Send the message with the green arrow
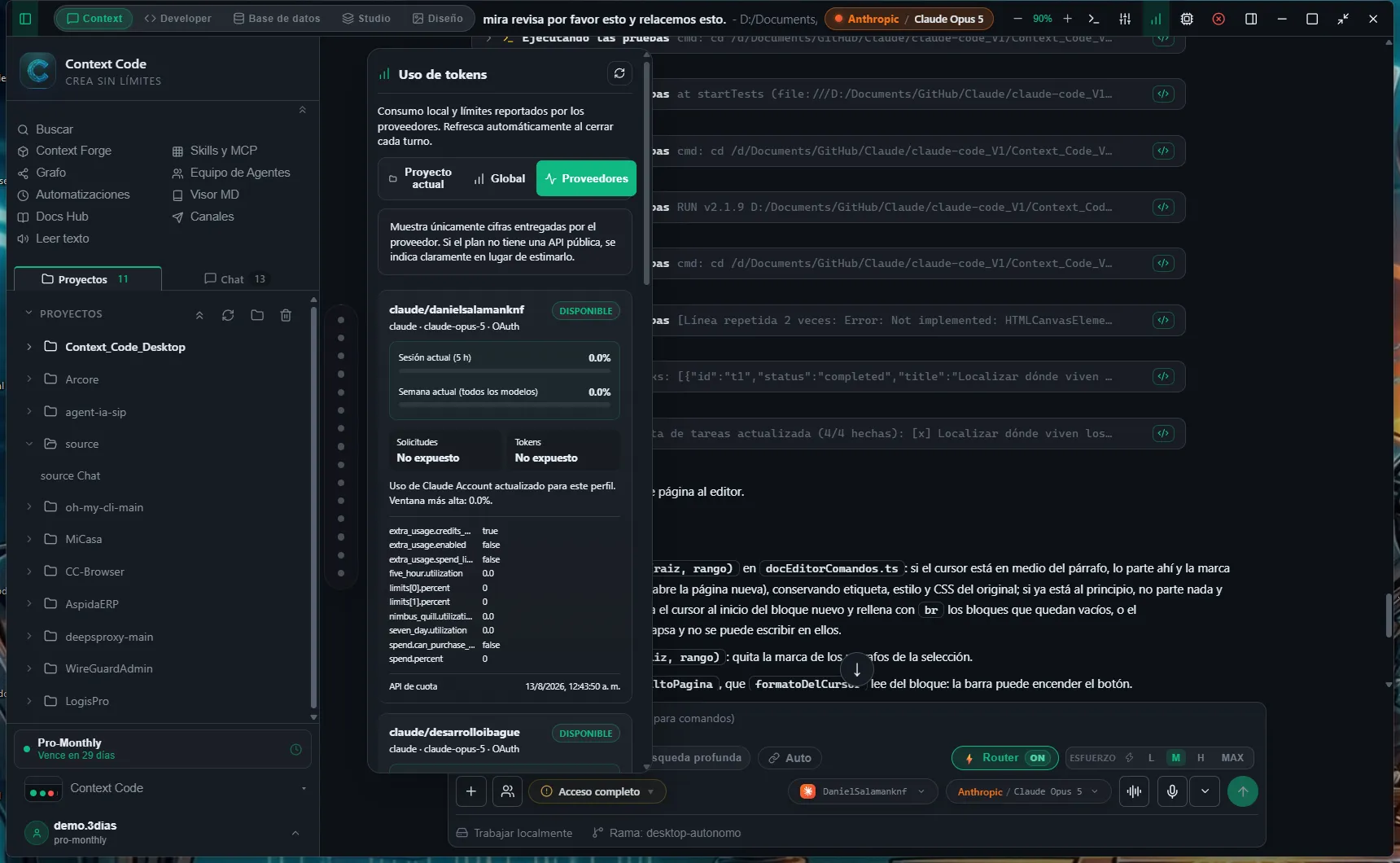The height and width of the screenshot is (863, 1400). (x=1242, y=791)
